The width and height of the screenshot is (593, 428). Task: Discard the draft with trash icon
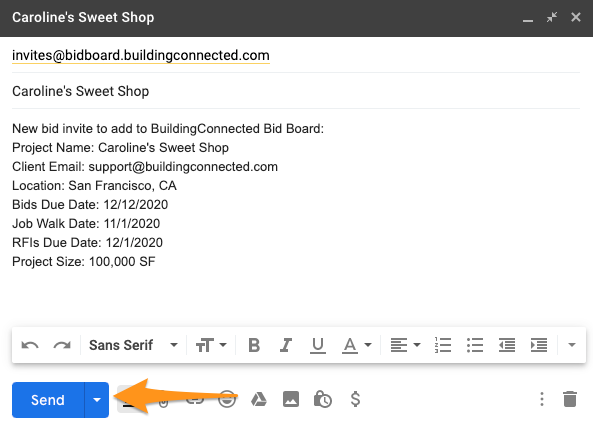pos(570,400)
